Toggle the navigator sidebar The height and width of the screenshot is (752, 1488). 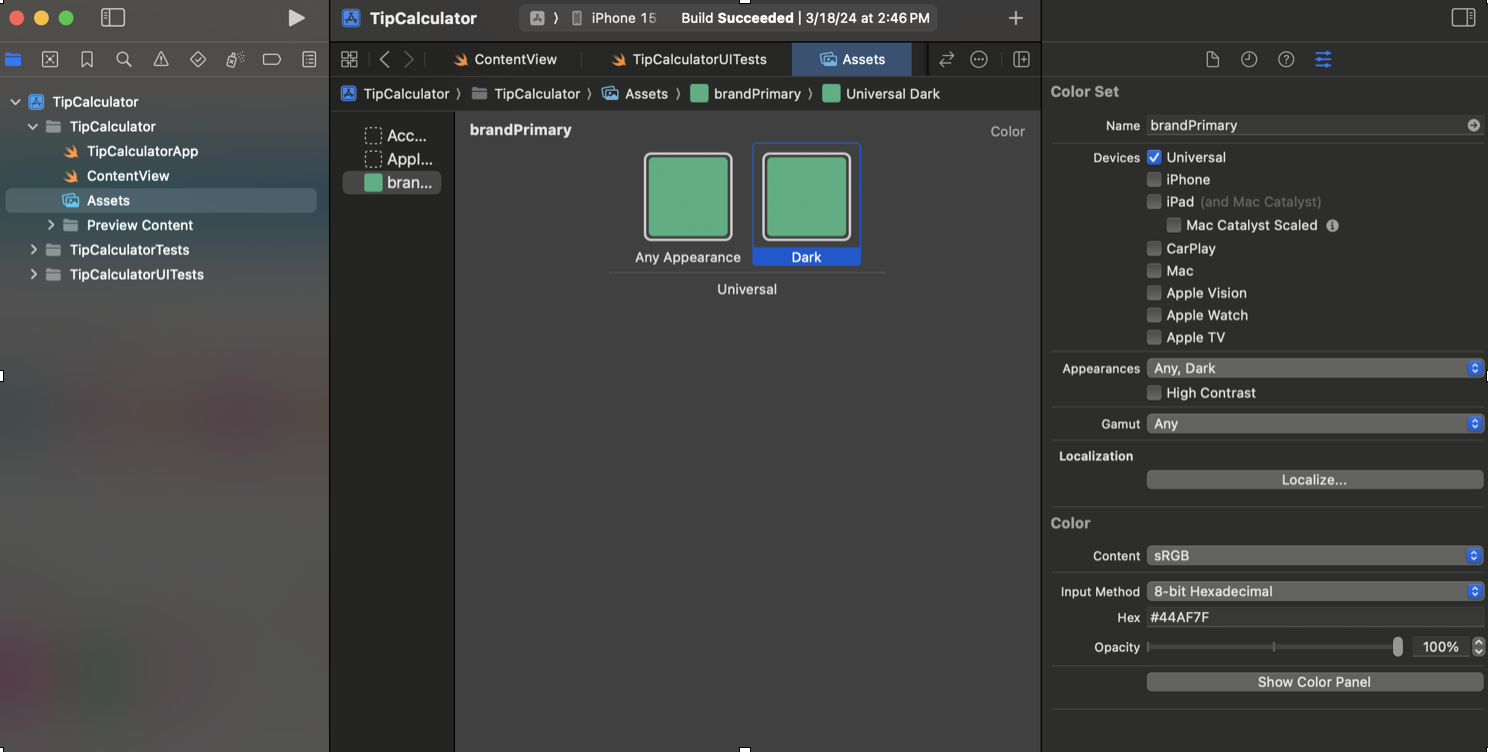point(113,18)
